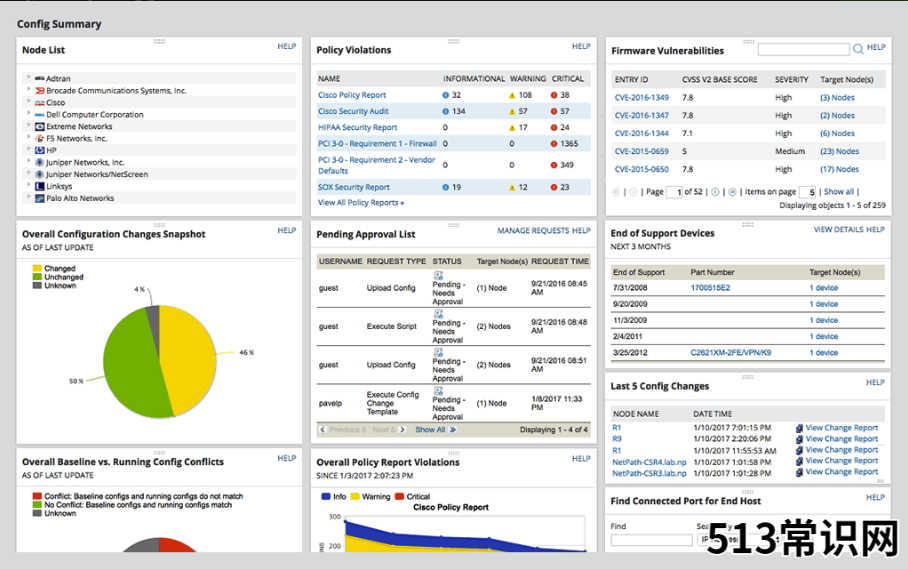908x569 pixels.
Task: Open View Change Report for R9
Action: pos(841,439)
